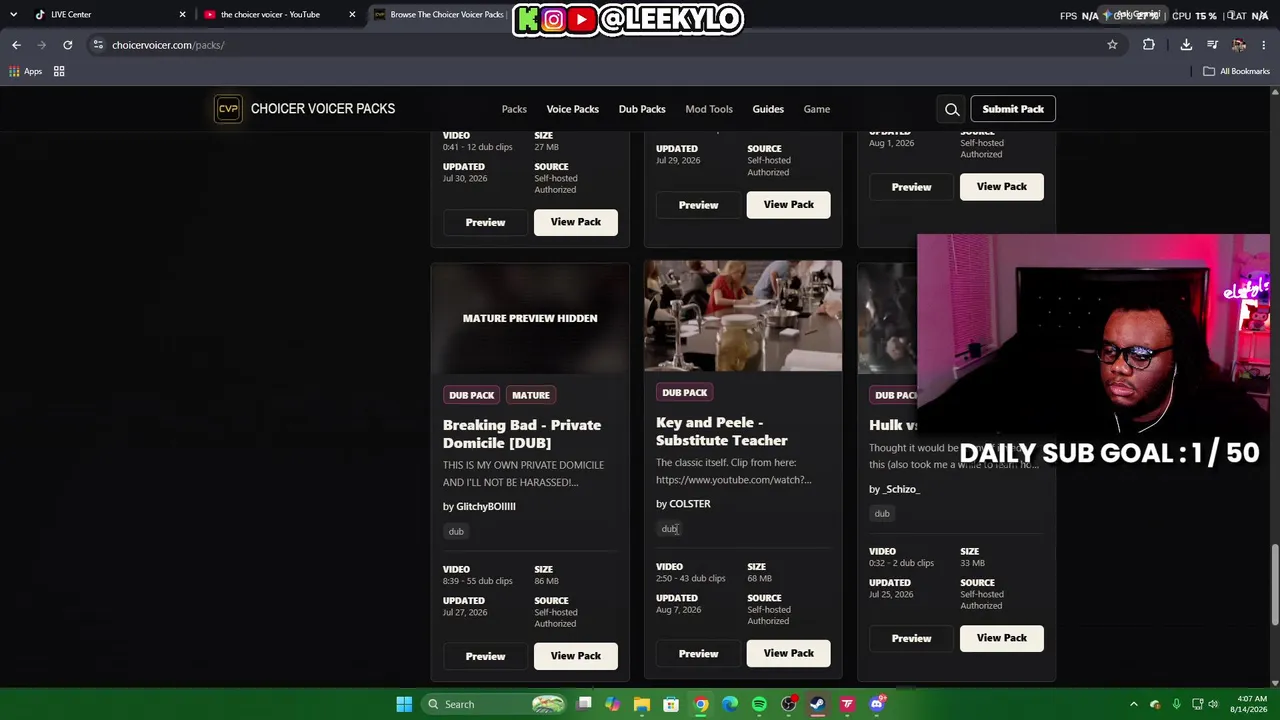
Task: View Pack for Breaking Bad Private Domicile
Action: [576, 656]
